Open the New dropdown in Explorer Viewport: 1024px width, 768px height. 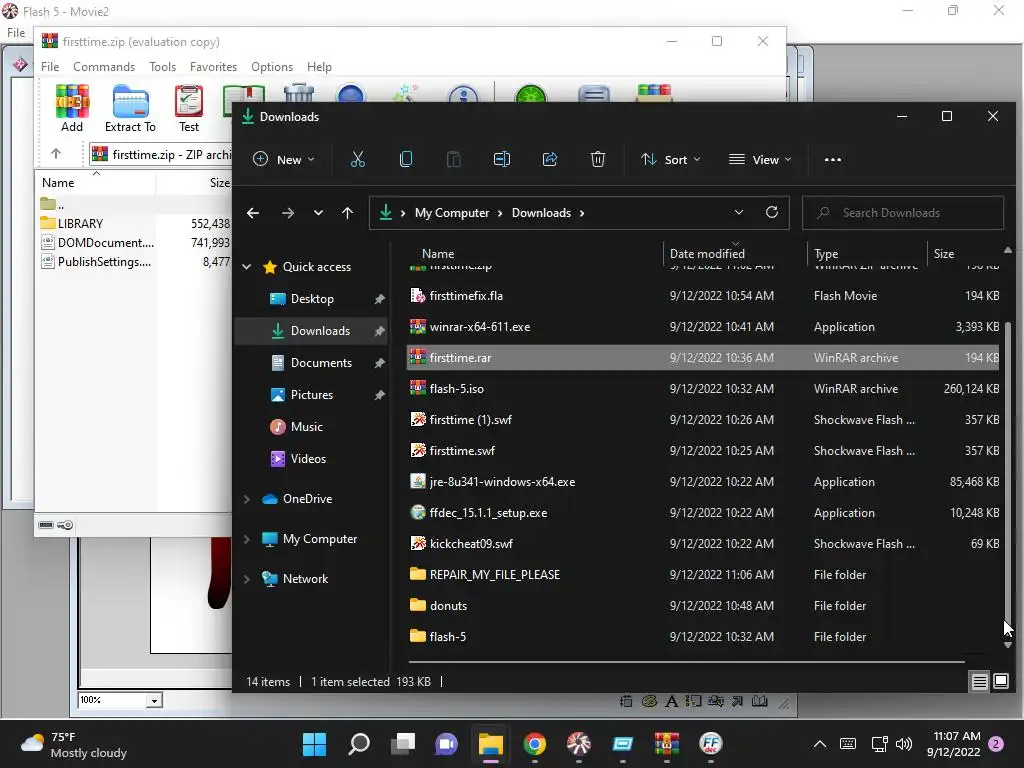click(283, 159)
